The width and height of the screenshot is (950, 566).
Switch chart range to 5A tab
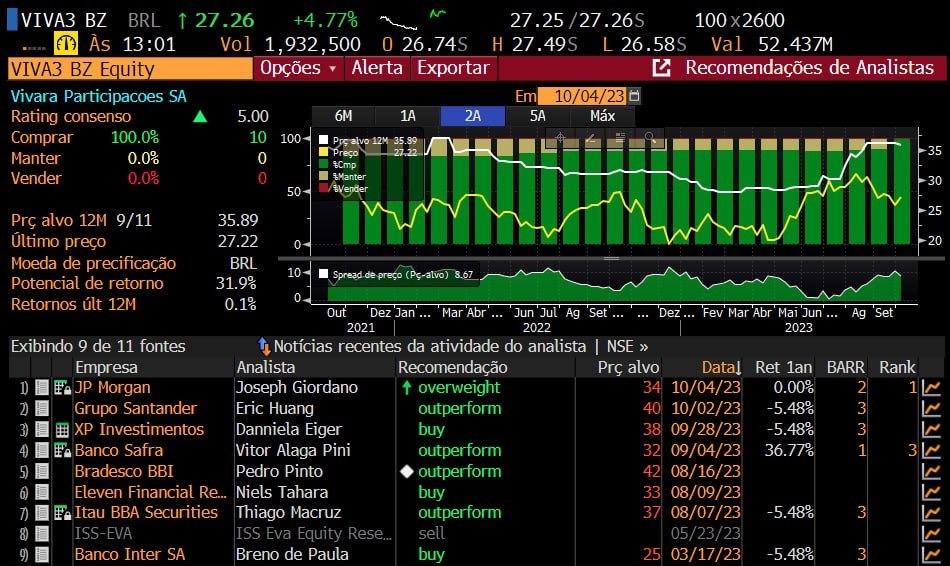[x=538, y=116]
